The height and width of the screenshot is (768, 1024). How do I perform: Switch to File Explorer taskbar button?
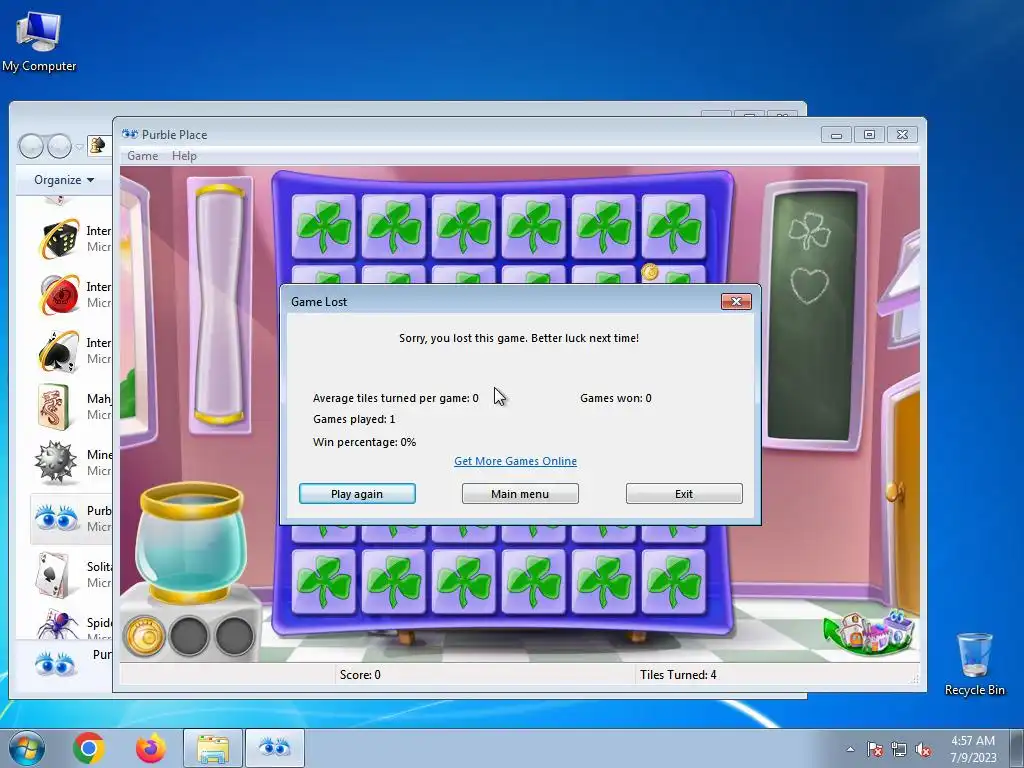213,748
